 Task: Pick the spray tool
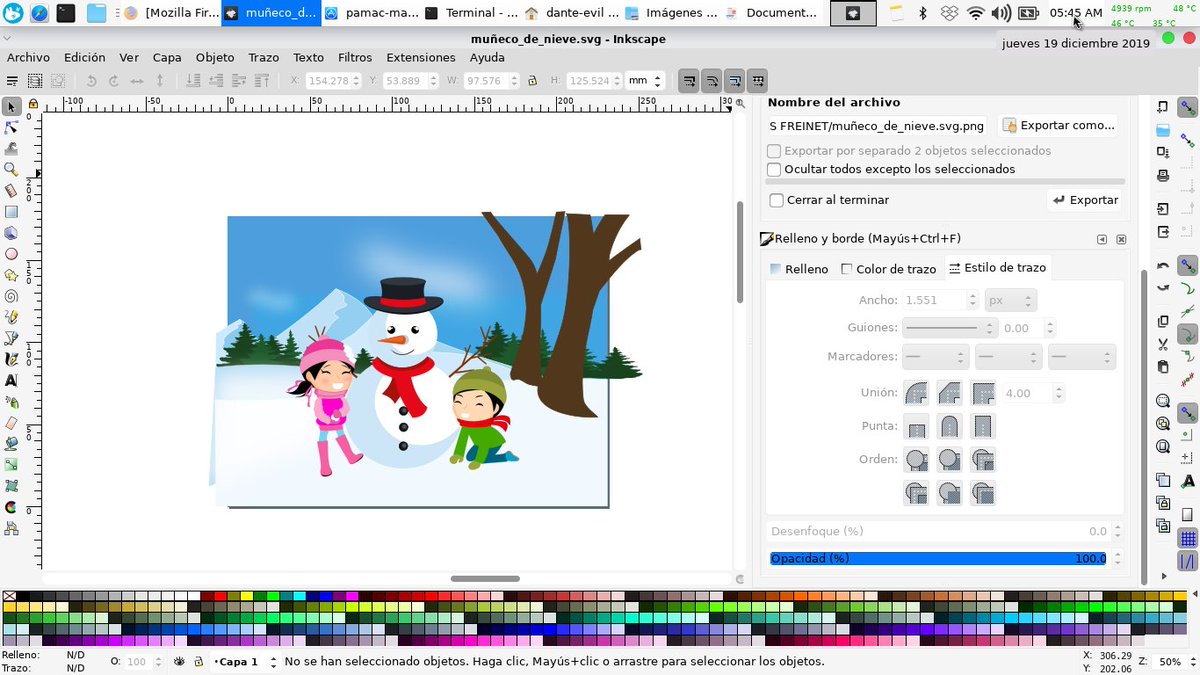pyautogui.click(x=11, y=401)
